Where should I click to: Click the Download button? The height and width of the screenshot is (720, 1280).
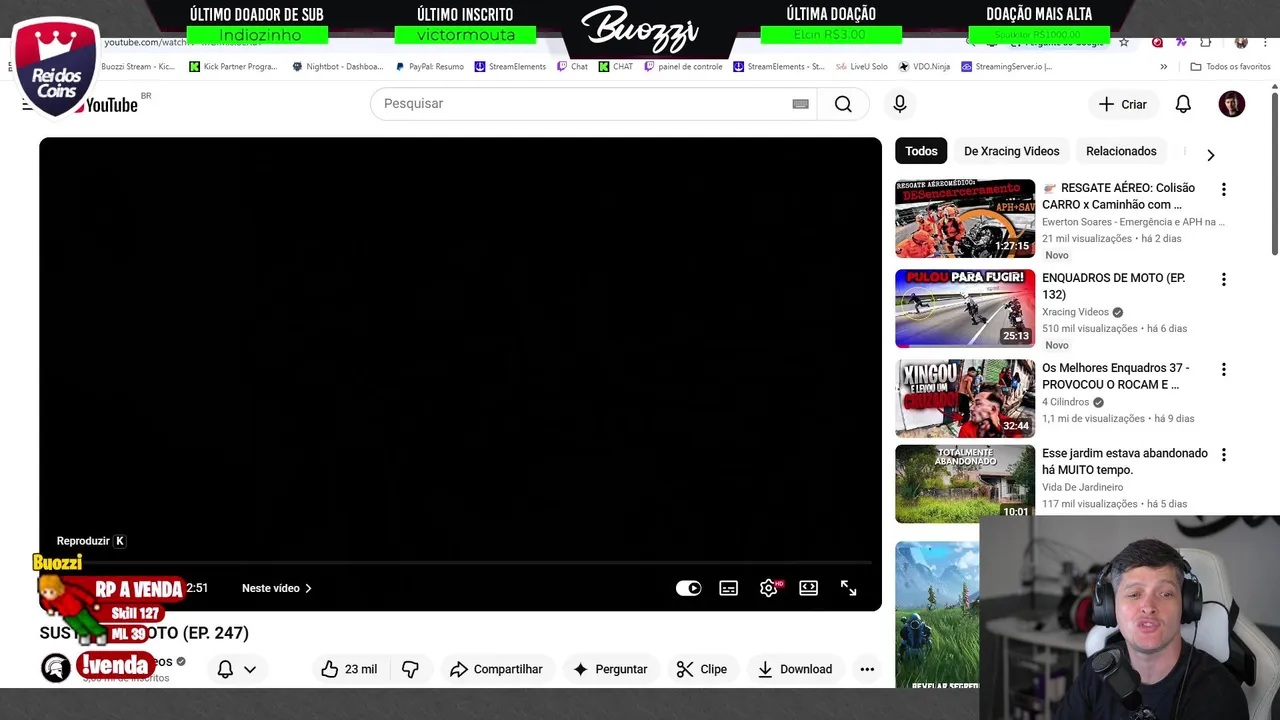click(x=795, y=669)
